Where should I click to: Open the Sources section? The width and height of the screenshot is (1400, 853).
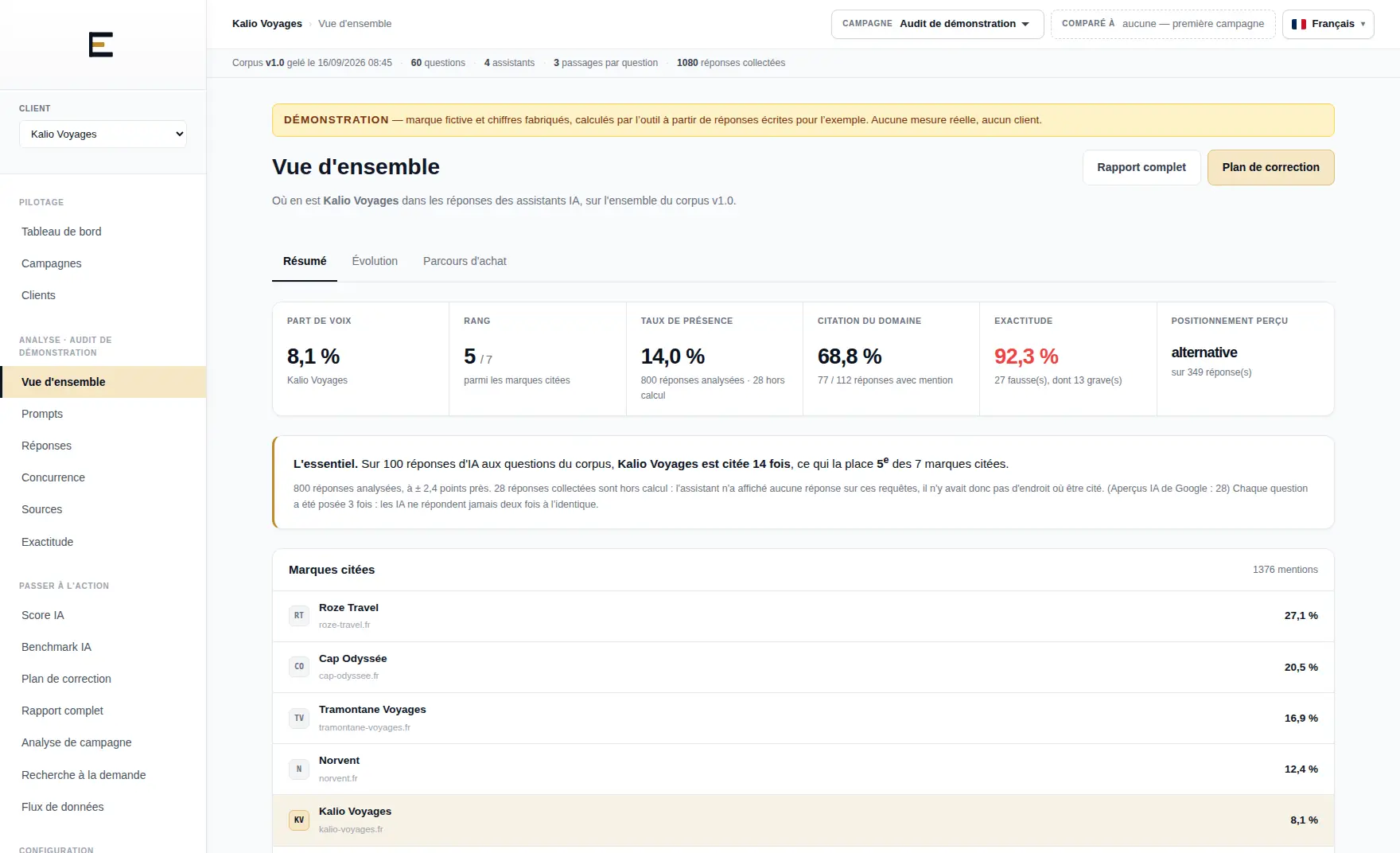(x=103, y=509)
